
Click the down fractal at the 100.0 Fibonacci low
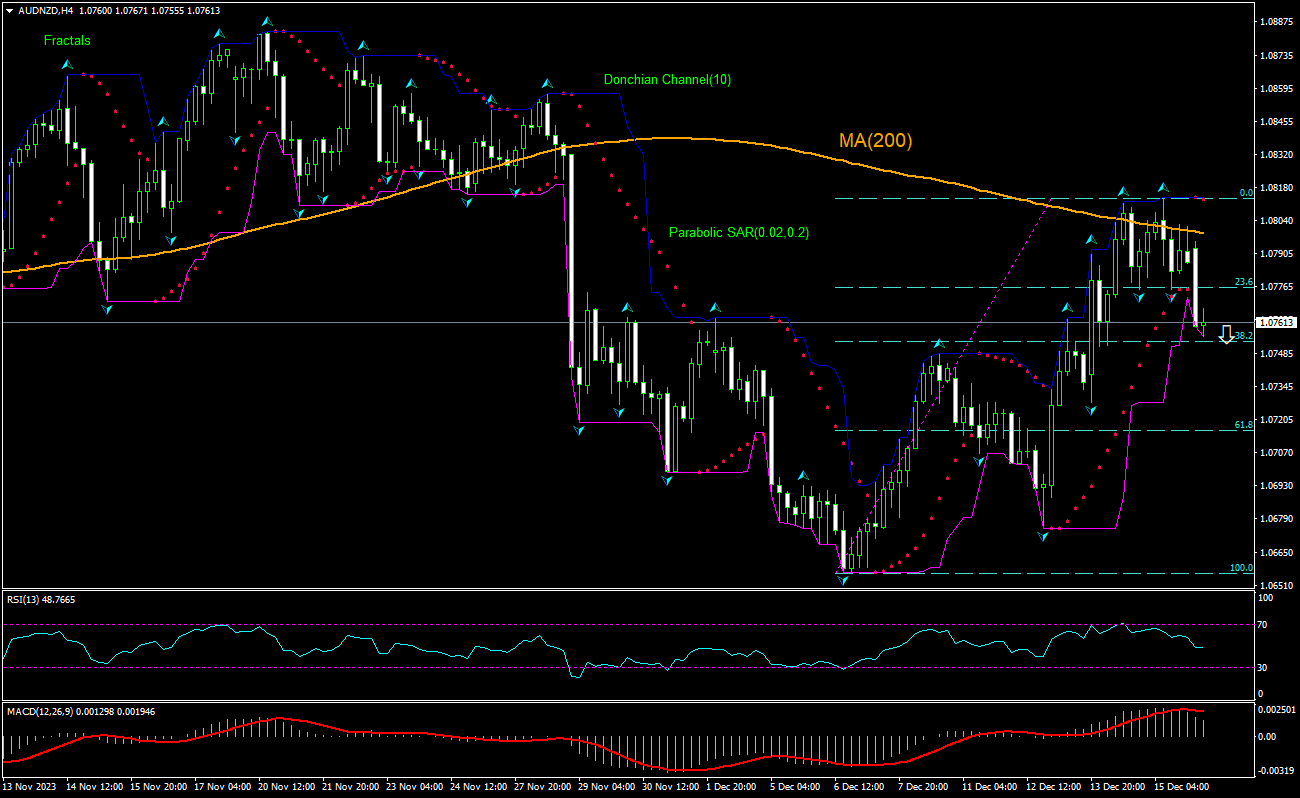(x=841, y=579)
